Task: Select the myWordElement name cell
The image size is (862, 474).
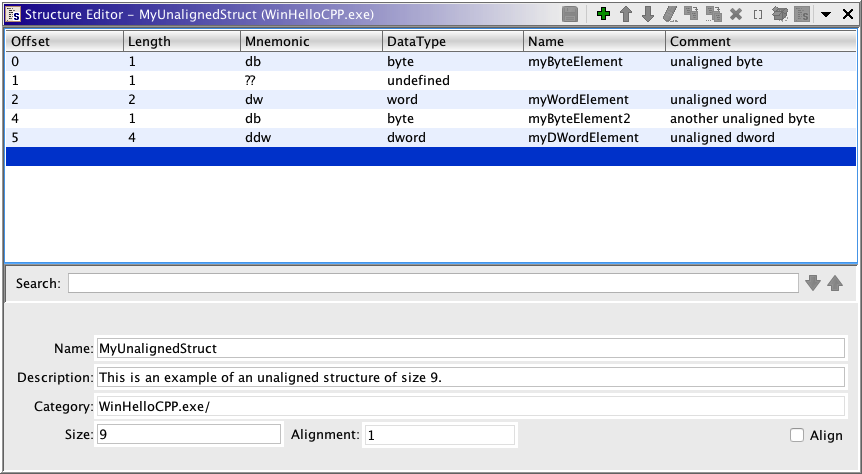Action: tap(594, 100)
